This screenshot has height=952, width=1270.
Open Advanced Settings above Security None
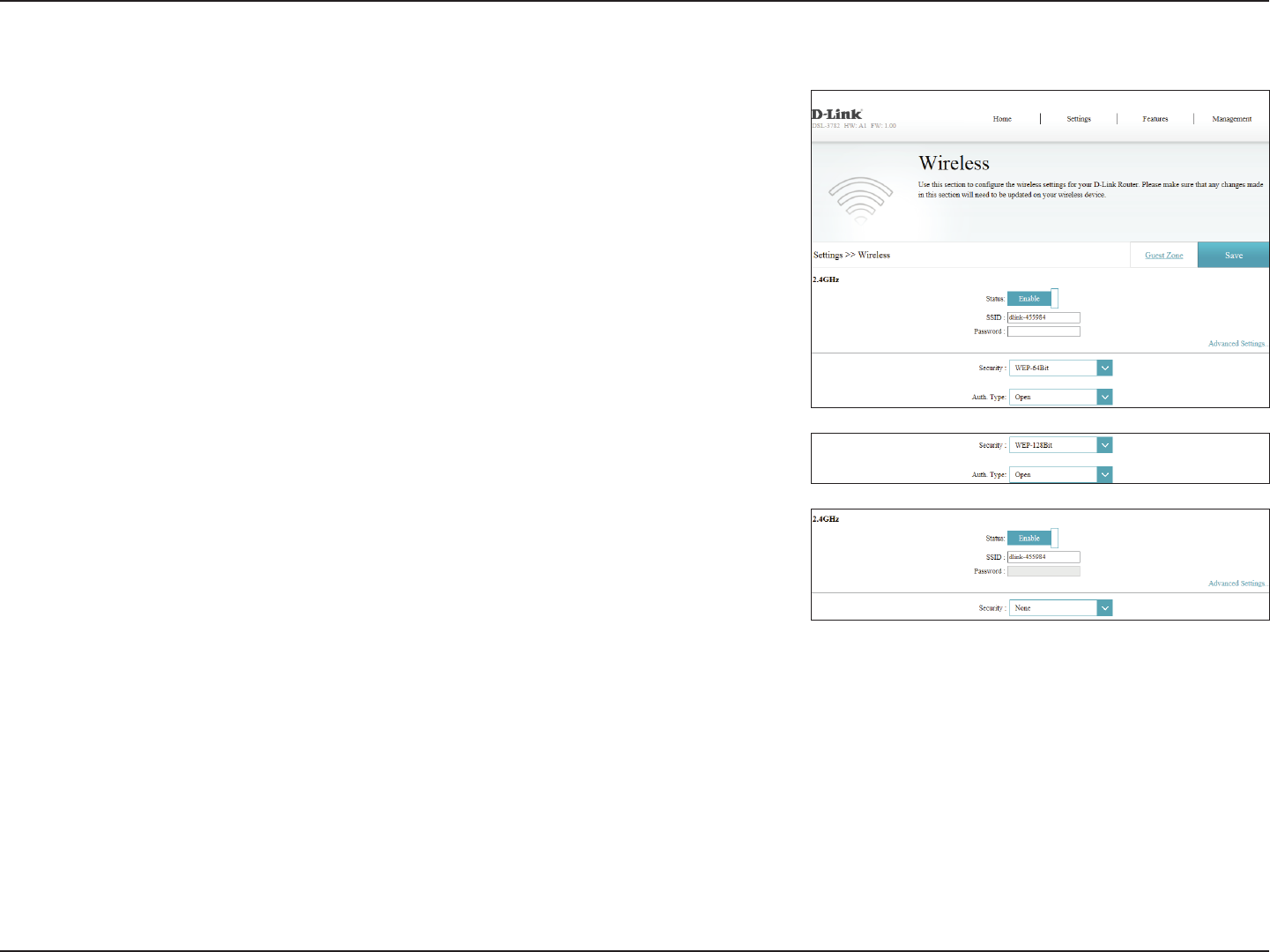click(1237, 584)
